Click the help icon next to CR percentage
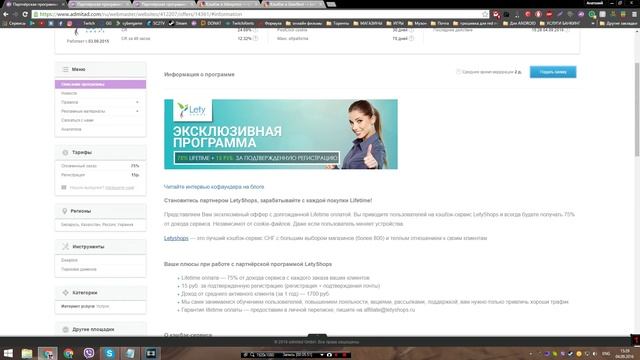This screenshot has width=640, height=360. tap(255, 30)
